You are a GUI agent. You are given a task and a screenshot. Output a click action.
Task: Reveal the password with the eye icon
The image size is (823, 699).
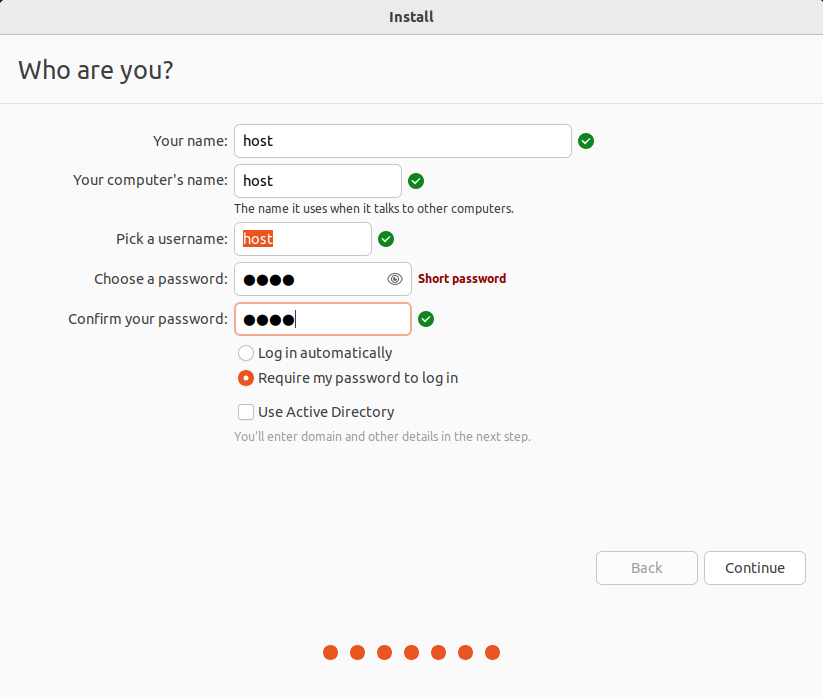(x=395, y=279)
